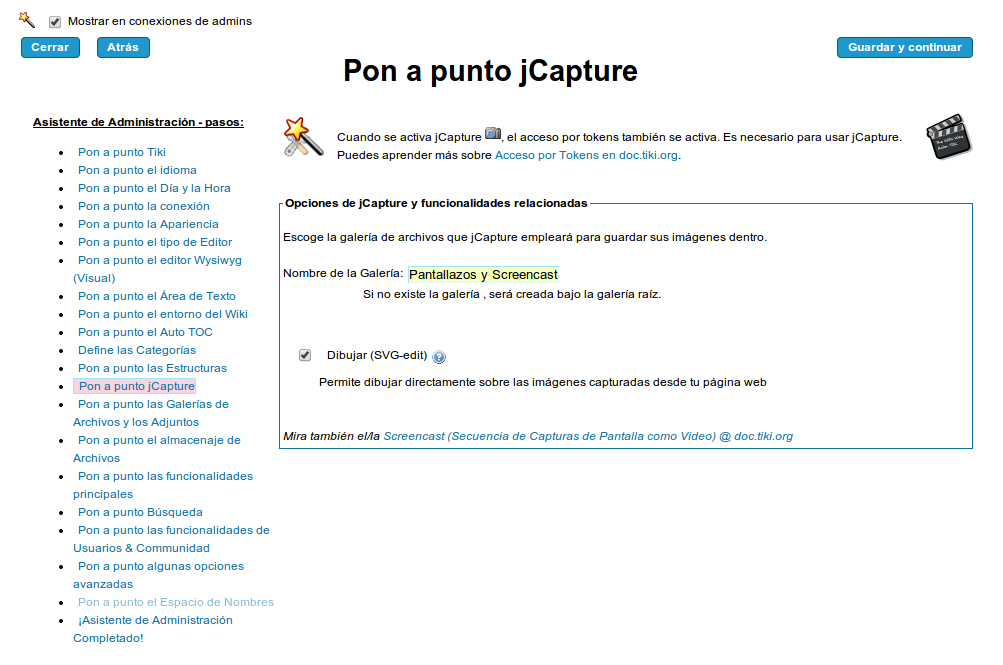Click Guardar y continuar

pyautogui.click(x=904, y=47)
